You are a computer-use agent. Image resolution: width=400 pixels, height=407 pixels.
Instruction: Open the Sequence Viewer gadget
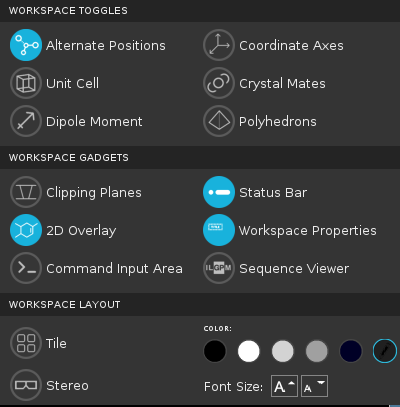tap(219, 268)
